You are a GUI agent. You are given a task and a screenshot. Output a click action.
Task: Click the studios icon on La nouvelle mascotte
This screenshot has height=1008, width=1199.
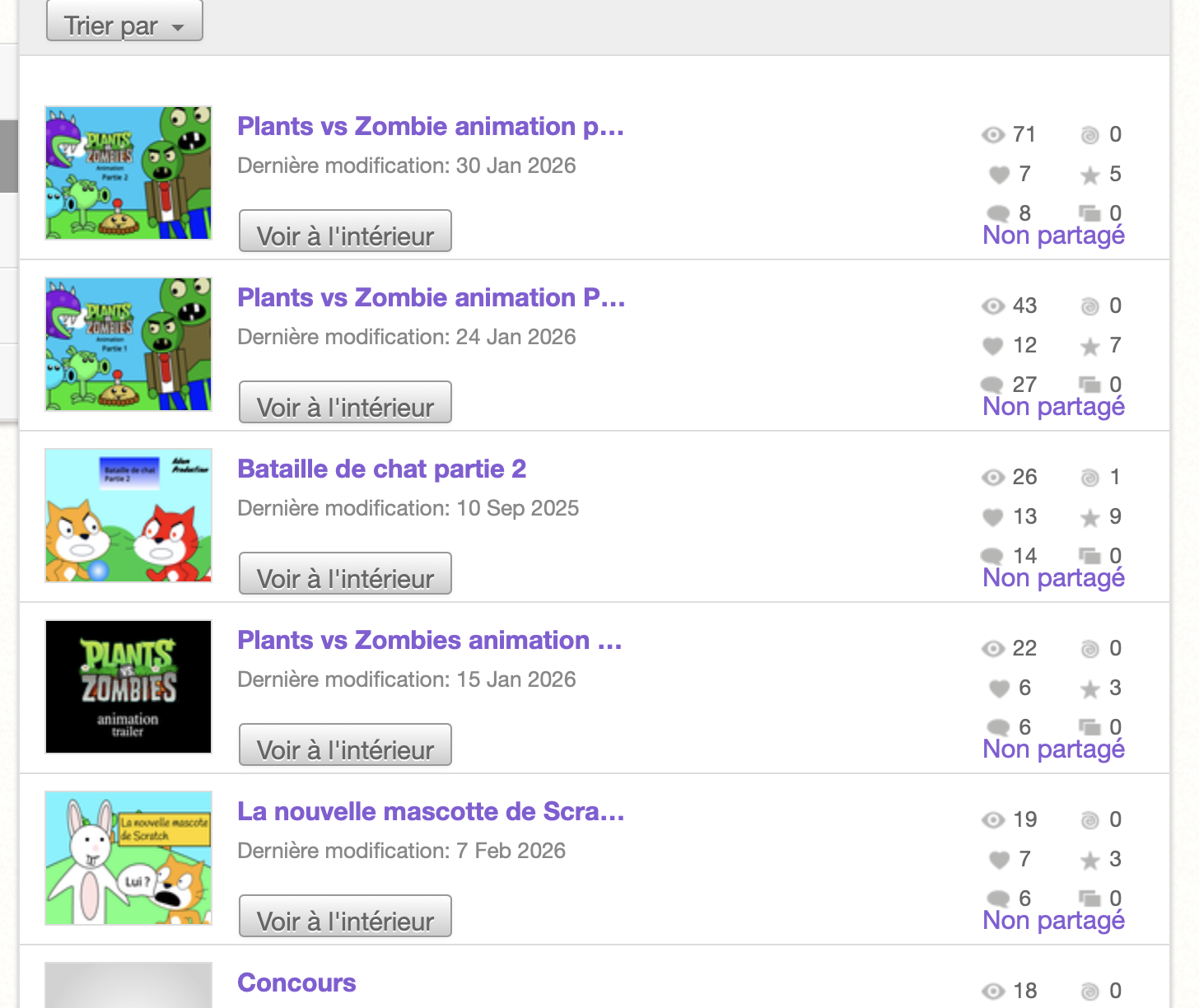(x=1089, y=898)
